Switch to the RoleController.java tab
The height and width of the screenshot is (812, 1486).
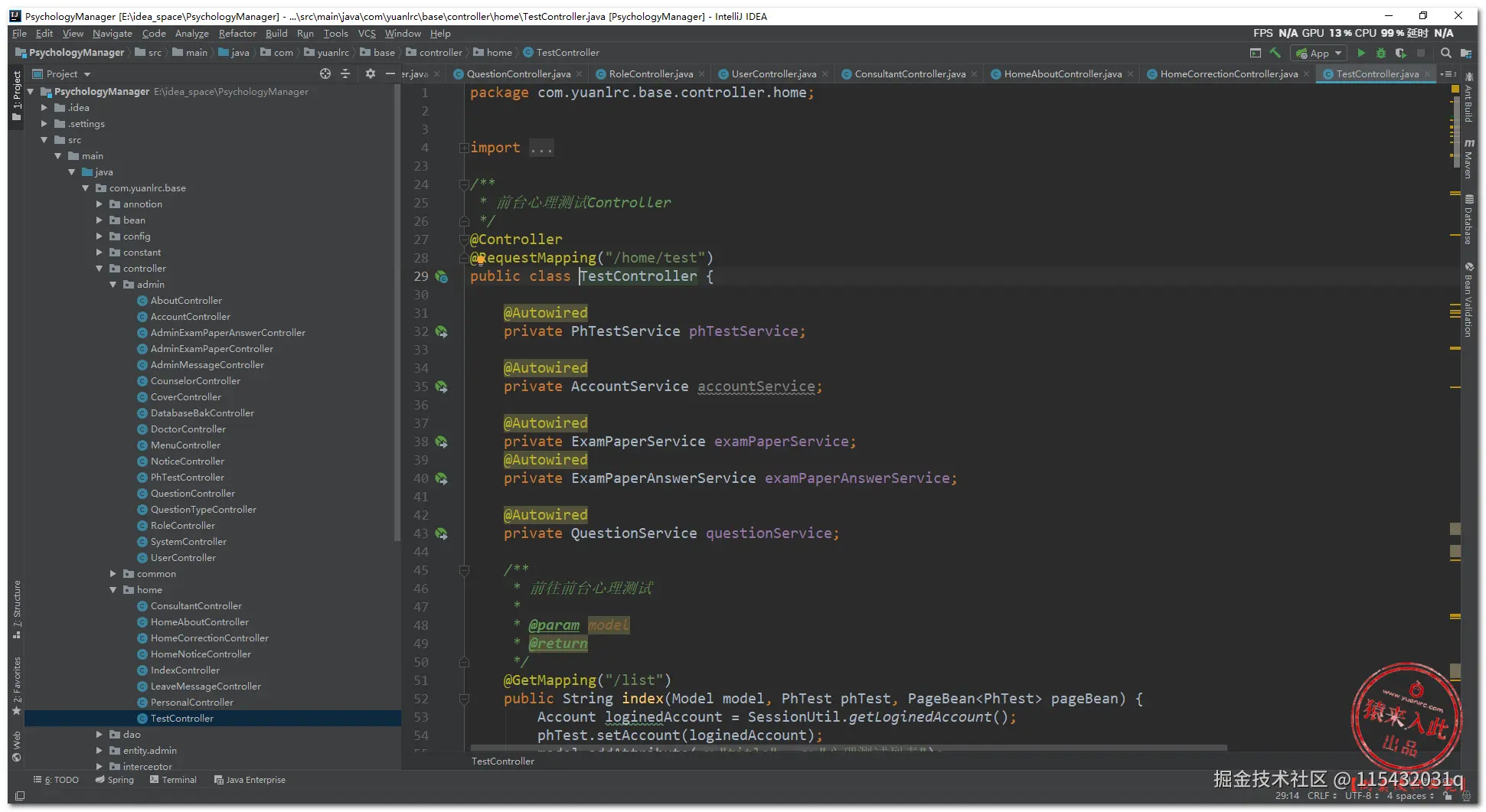(x=650, y=74)
